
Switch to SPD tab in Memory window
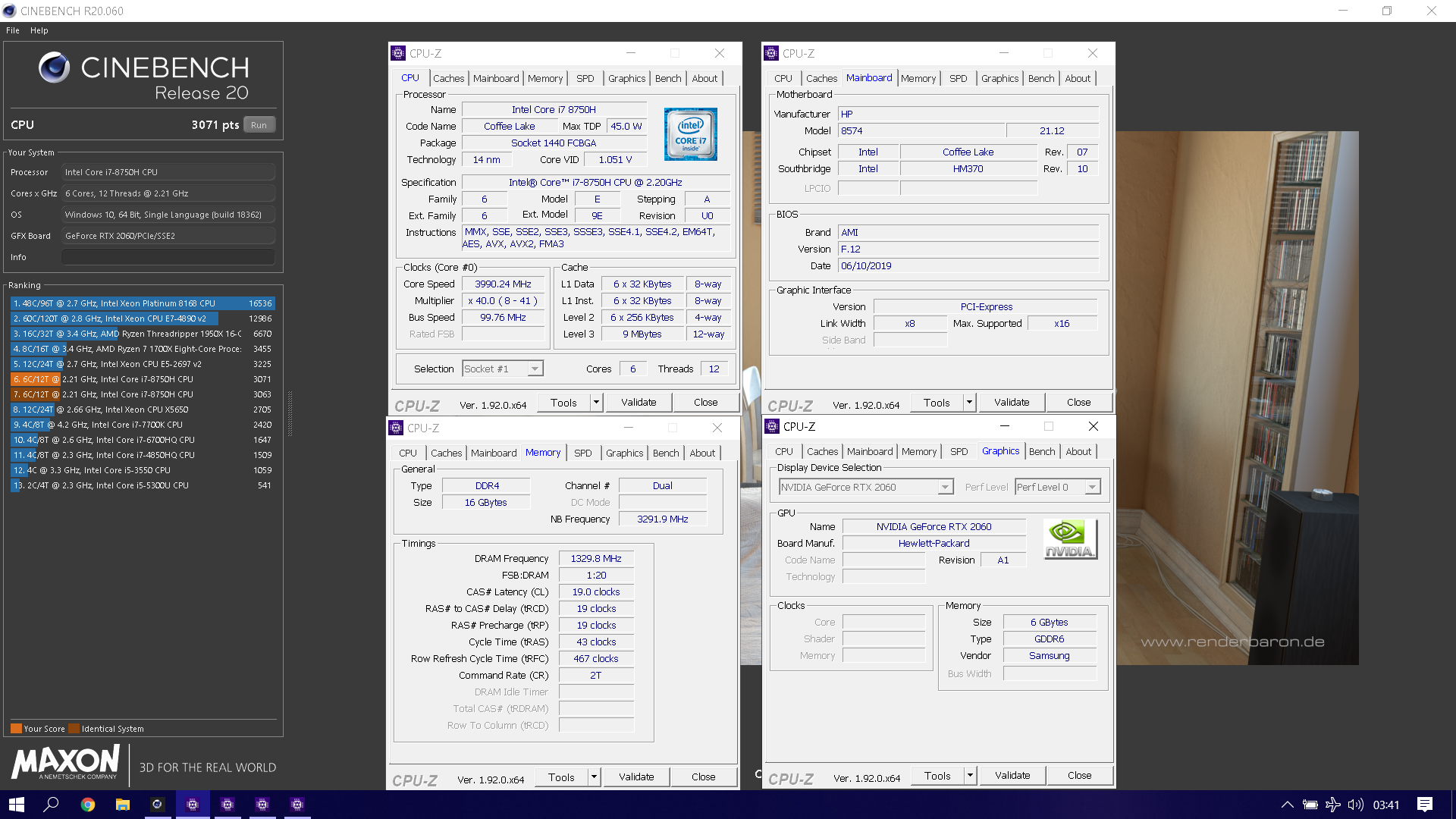coord(582,453)
